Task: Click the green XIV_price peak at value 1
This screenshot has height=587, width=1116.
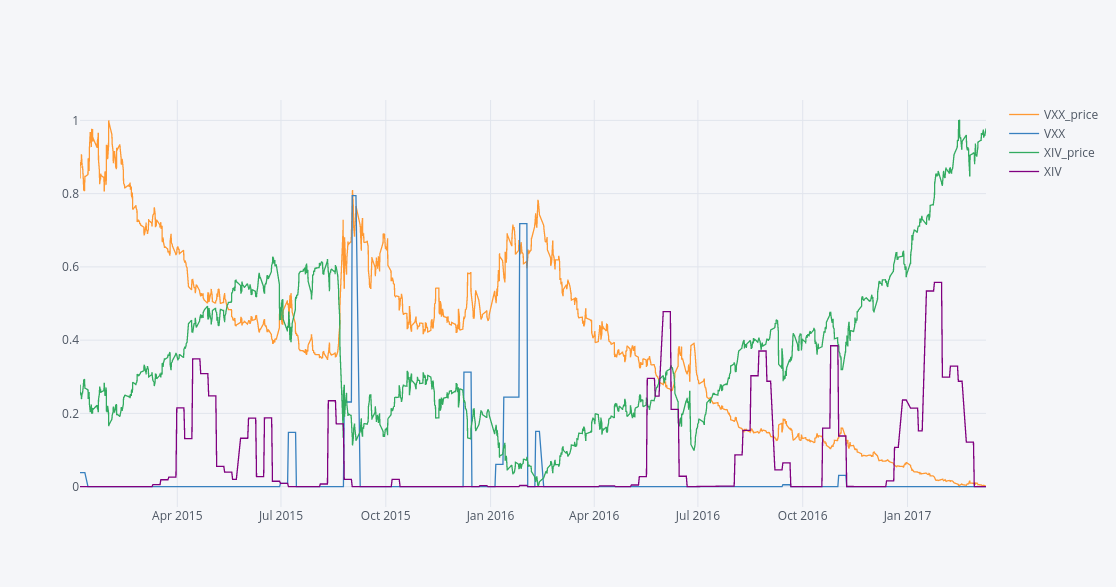Action: point(958,122)
